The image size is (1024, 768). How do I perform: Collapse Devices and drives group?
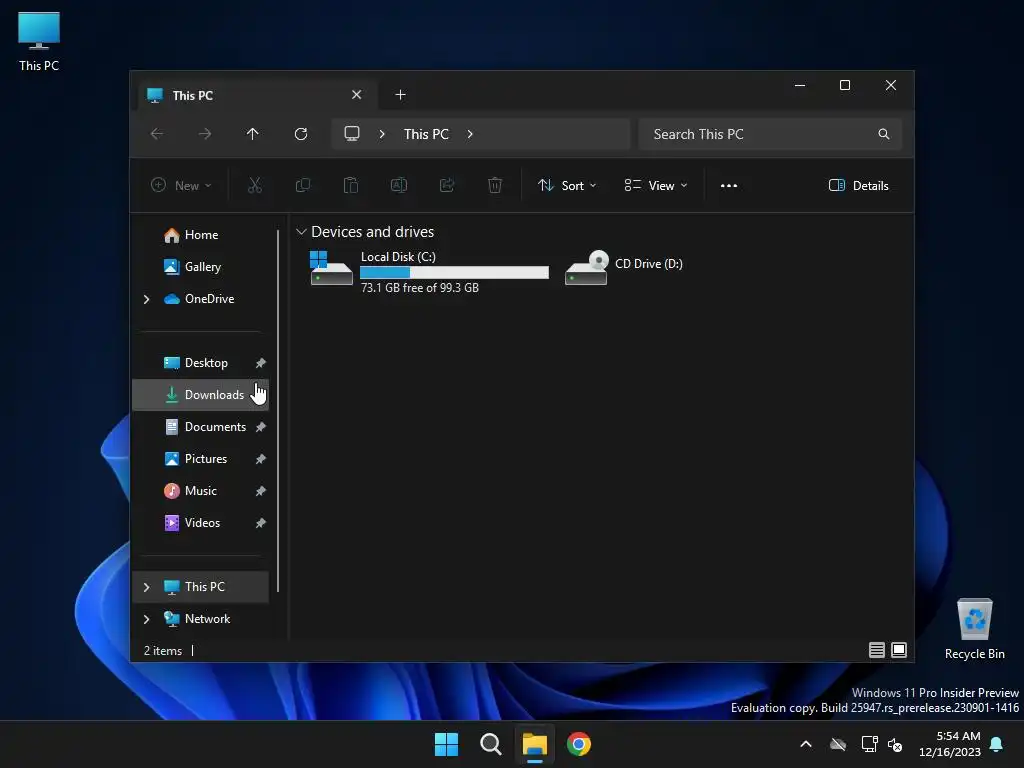[x=301, y=232]
